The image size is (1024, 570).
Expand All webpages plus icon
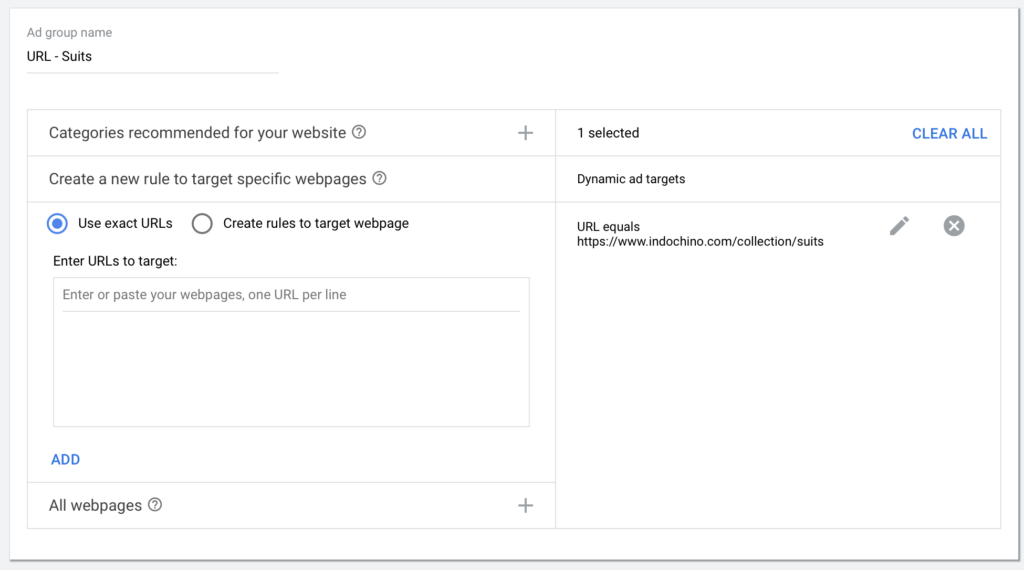click(x=525, y=505)
